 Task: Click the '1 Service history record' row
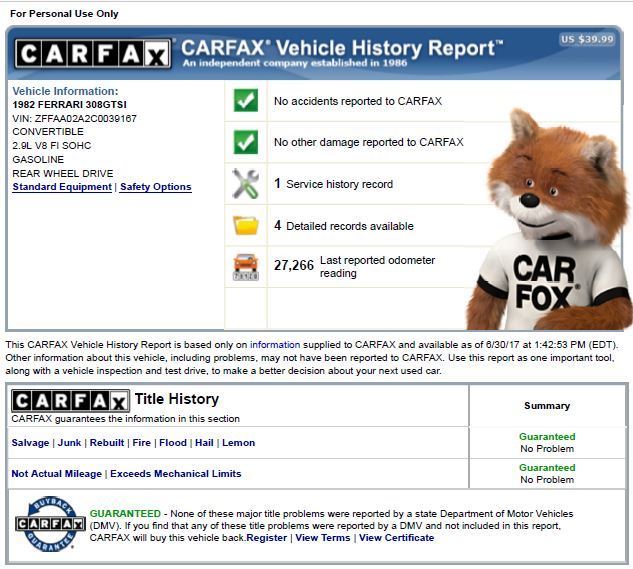click(333, 184)
